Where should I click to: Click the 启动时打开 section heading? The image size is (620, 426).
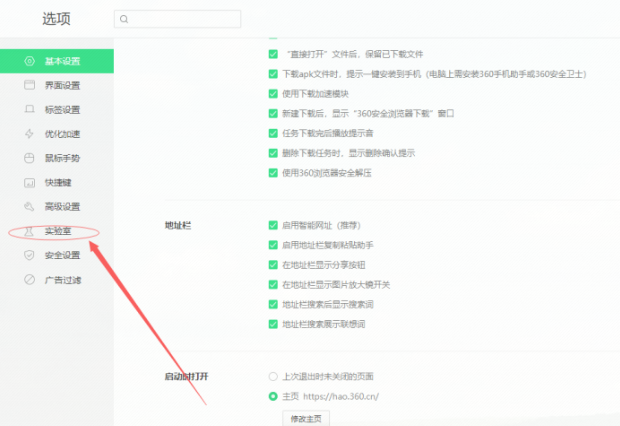tap(186, 376)
